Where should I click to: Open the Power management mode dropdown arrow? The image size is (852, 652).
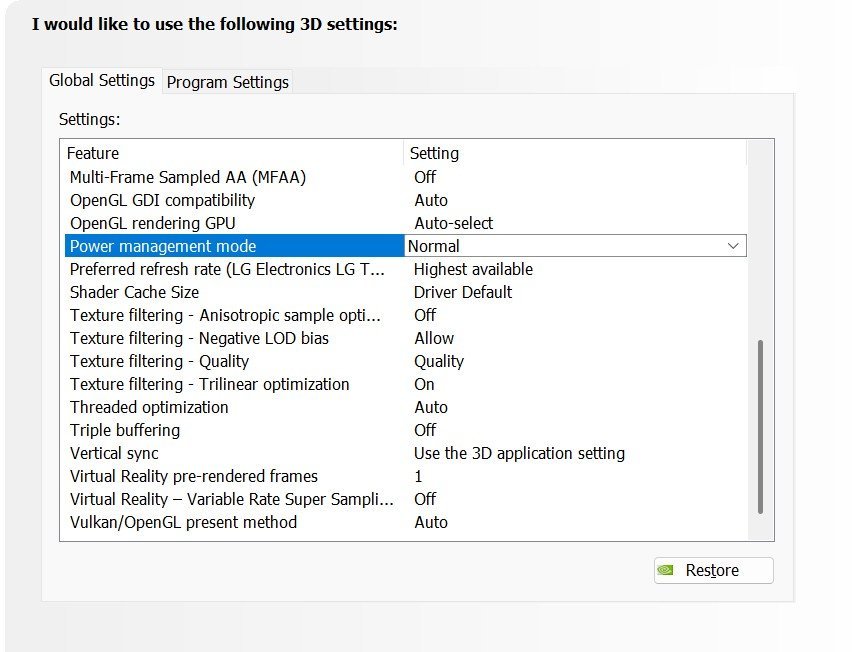(733, 246)
